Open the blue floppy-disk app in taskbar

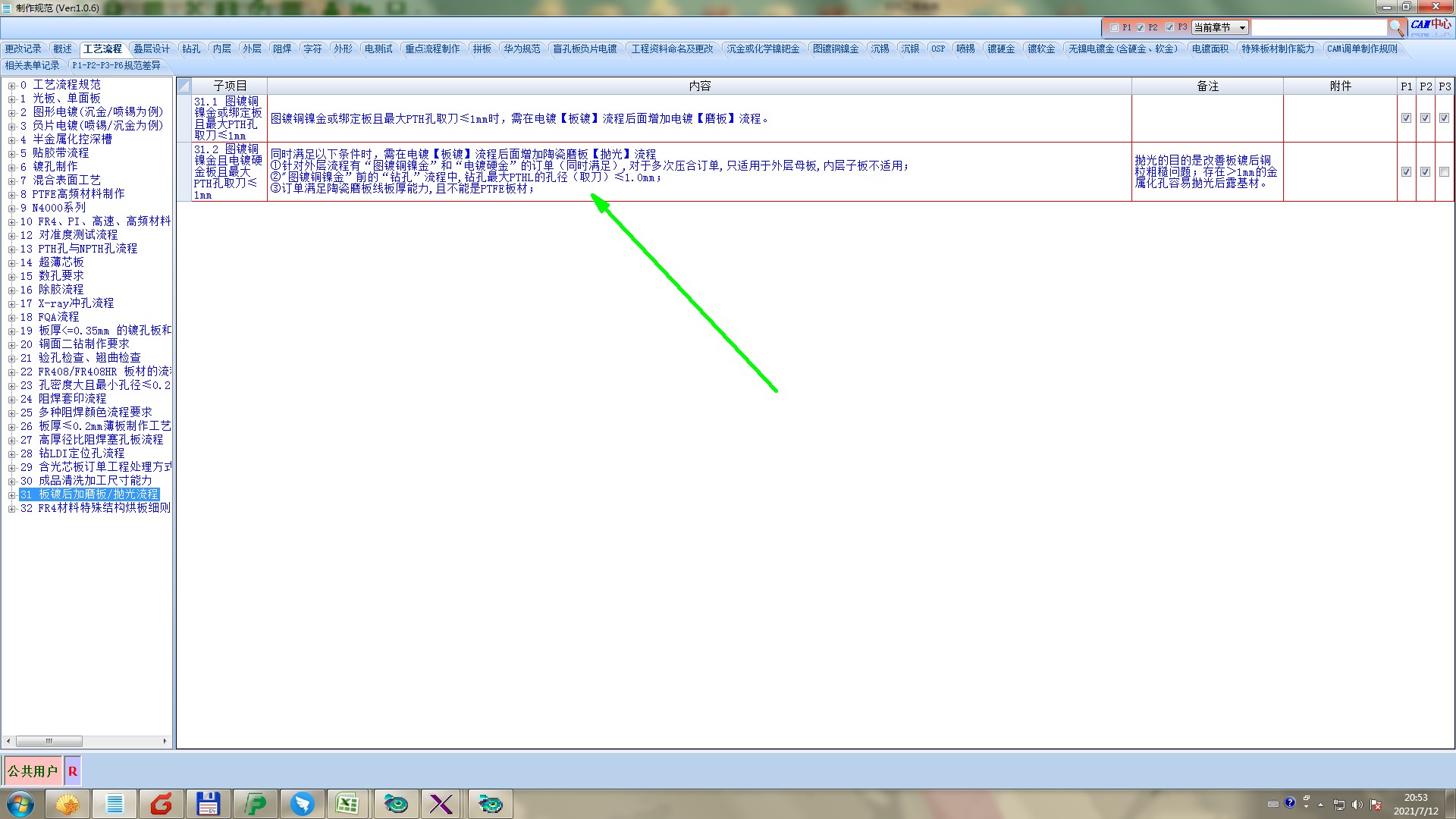click(208, 804)
